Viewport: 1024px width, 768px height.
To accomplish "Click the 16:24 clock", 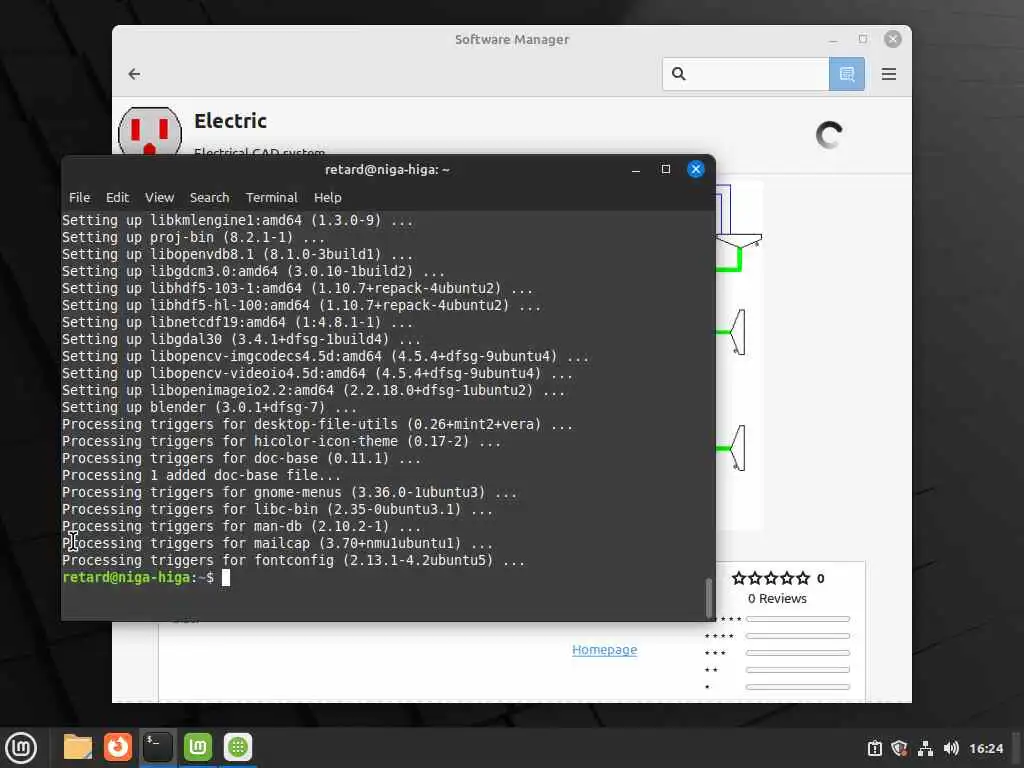I will click(x=985, y=748).
